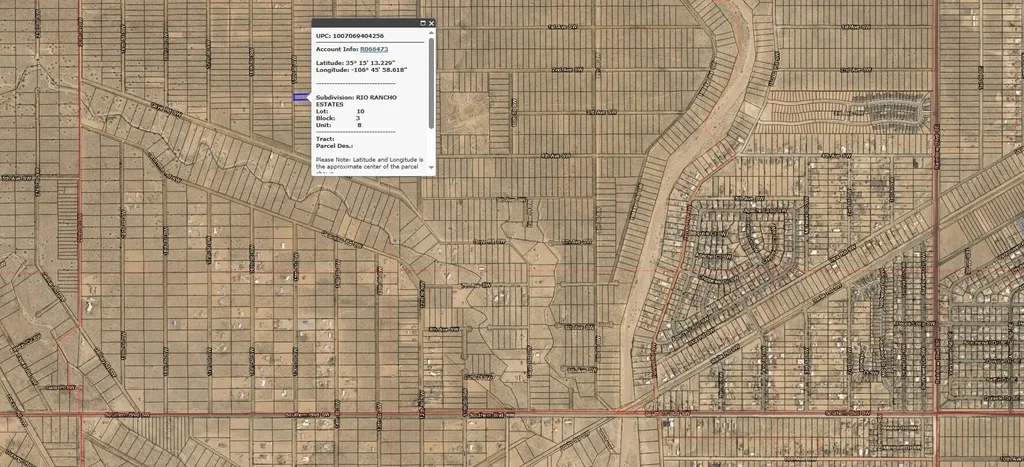This screenshot has height=467, width=1024.
Task: Click the popup scrollbar up arrow
Action: pos(431,34)
